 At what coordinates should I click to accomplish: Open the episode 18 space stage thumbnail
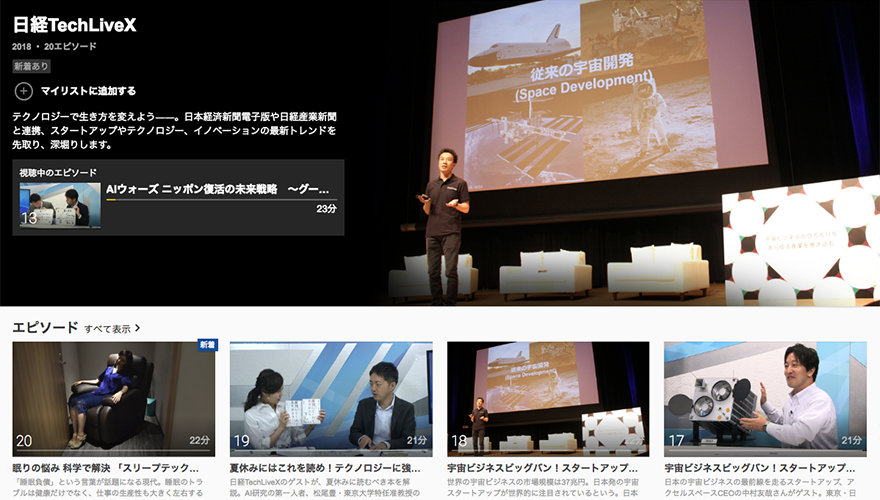pyautogui.click(x=548, y=398)
